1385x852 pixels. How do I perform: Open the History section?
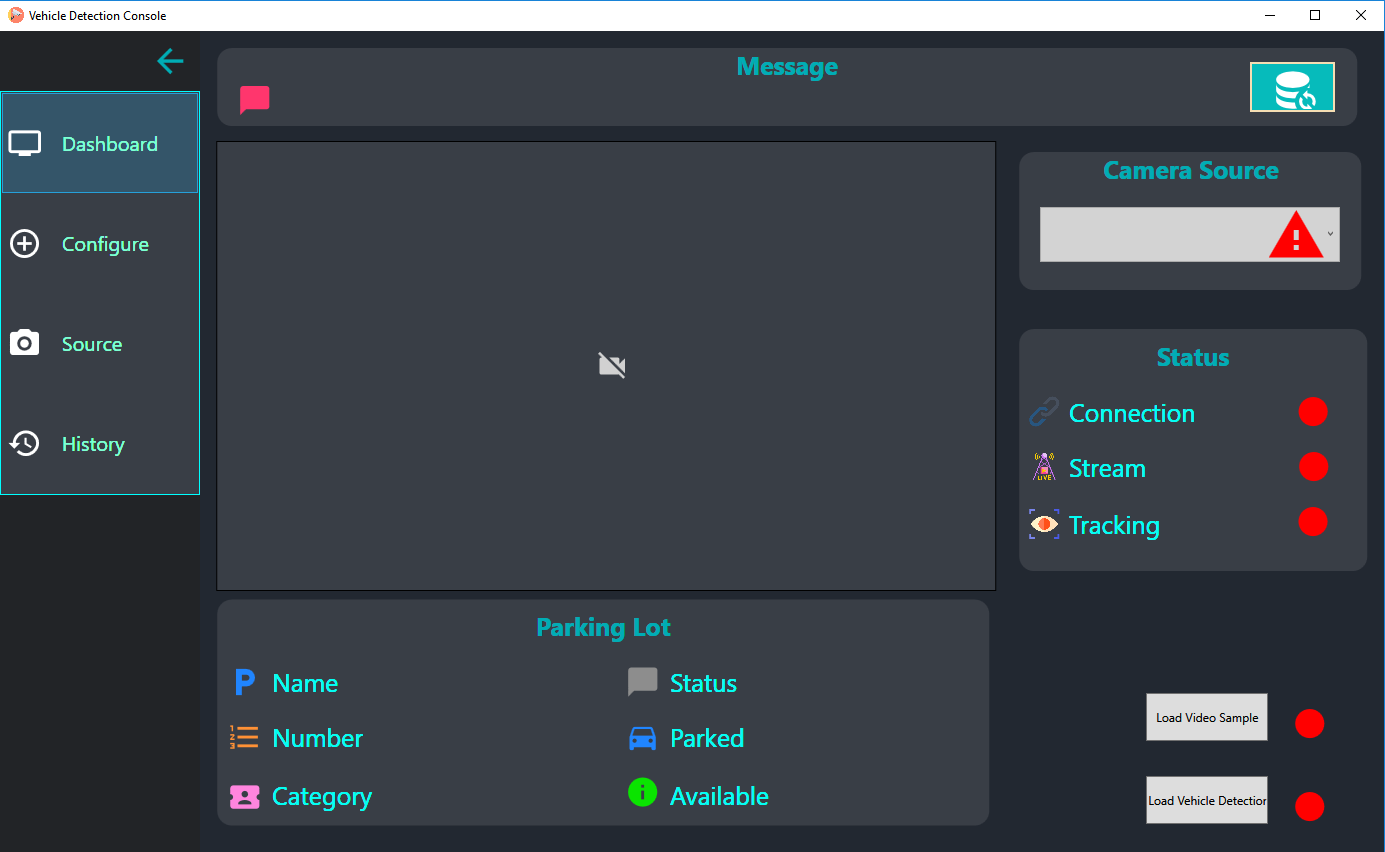(x=93, y=443)
